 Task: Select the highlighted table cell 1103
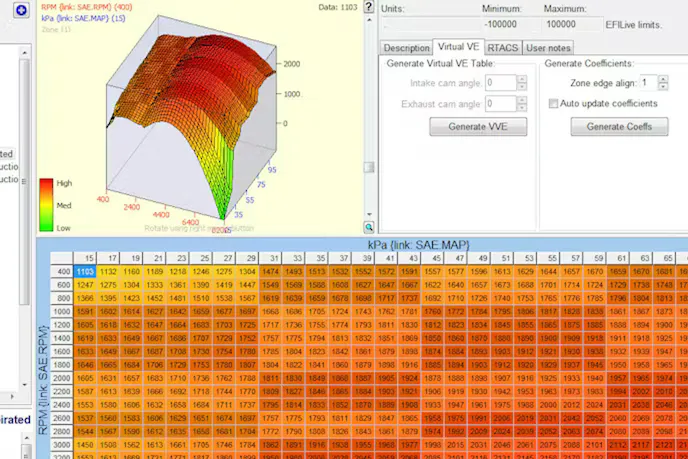[86, 272]
